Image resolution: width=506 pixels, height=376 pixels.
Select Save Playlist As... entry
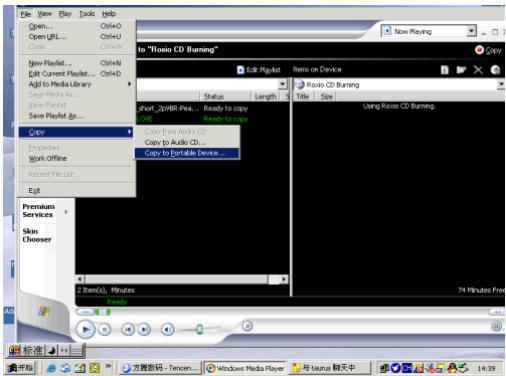[x=77, y=116]
